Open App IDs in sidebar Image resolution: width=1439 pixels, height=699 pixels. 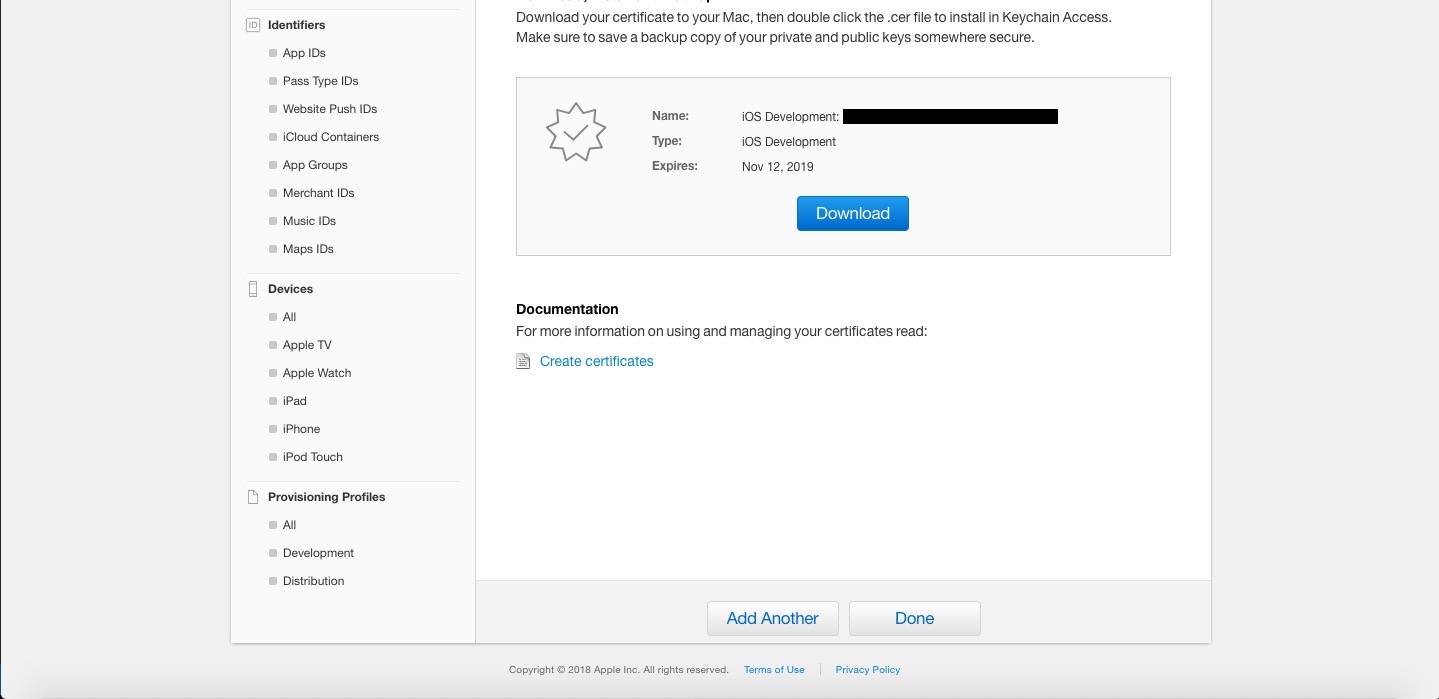coord(304,53)
